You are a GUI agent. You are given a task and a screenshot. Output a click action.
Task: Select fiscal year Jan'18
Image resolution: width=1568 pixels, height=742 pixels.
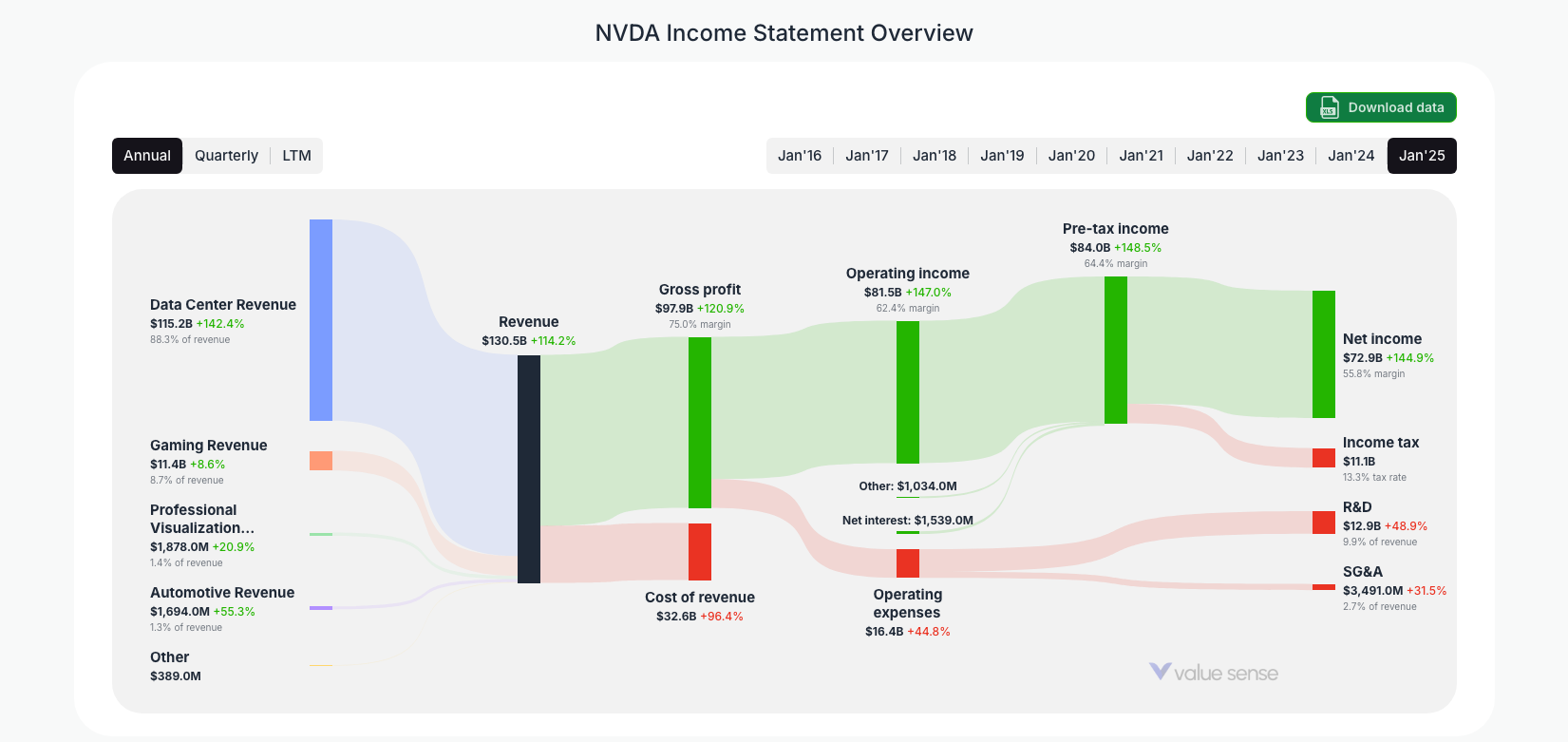[x=935, y=156]
